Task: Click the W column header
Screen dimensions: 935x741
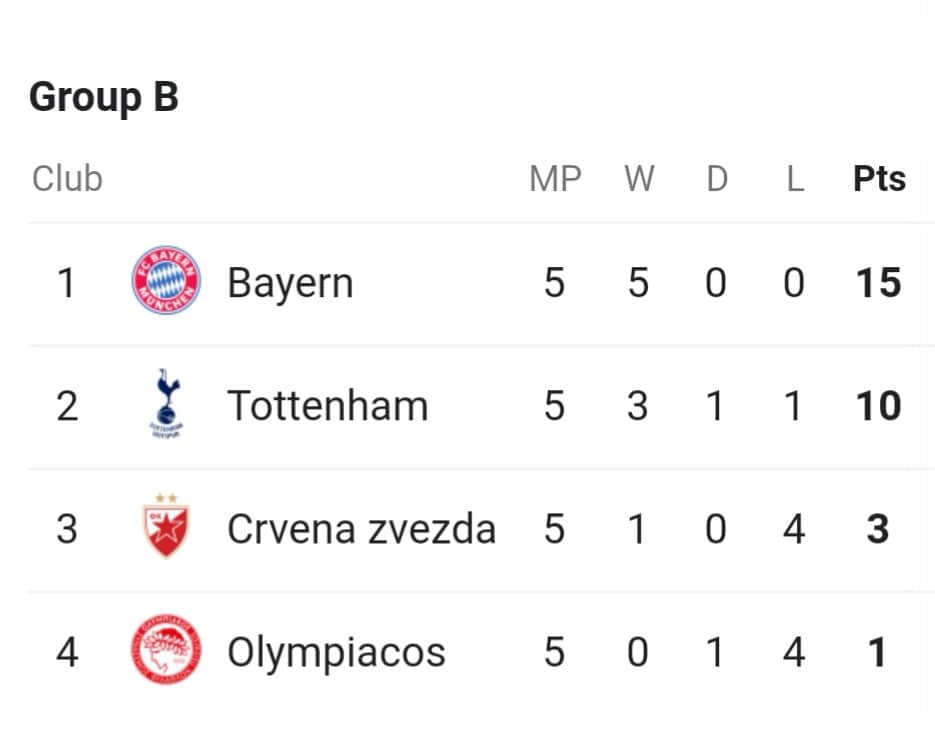Action: coord(639,178)
